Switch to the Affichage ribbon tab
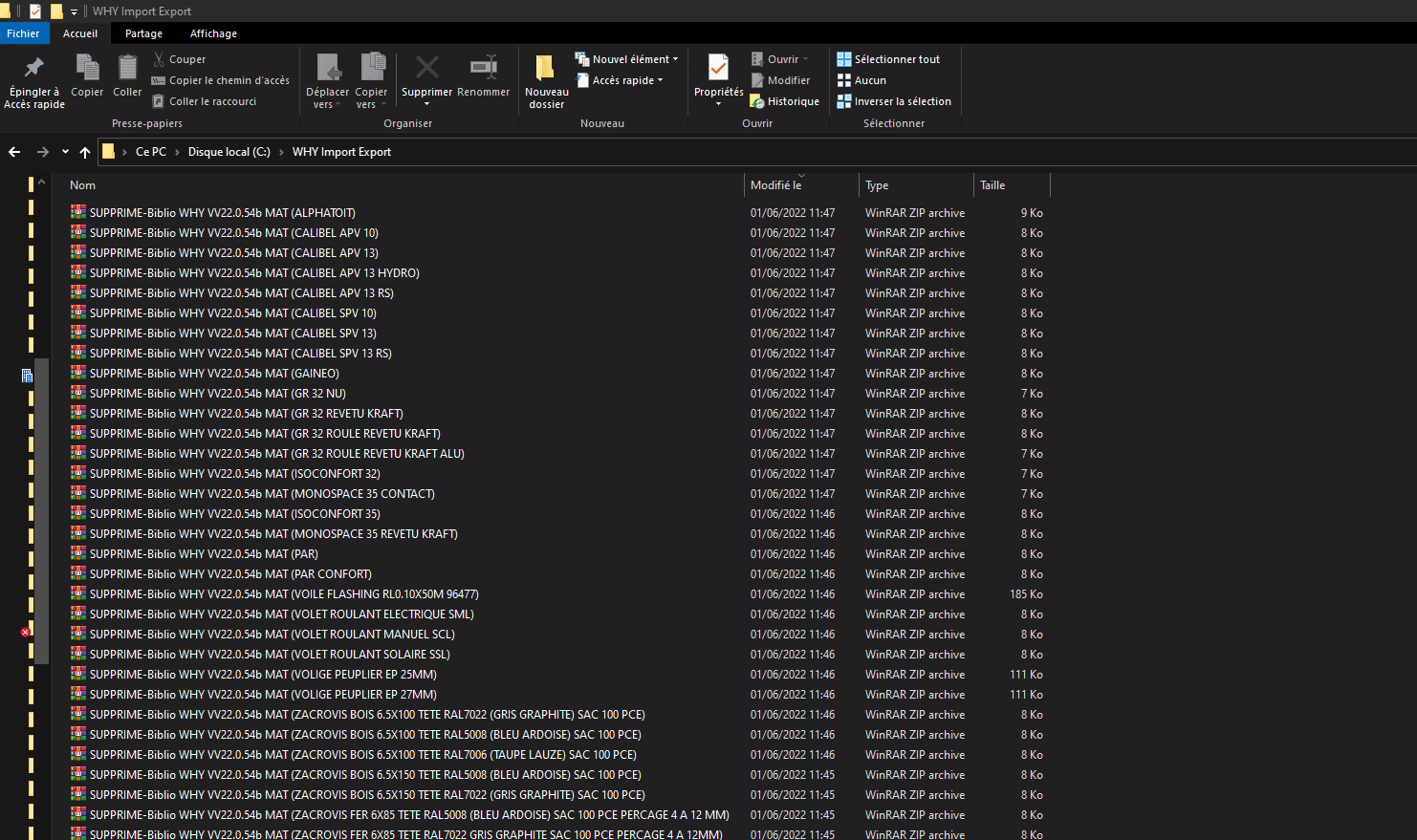Viewport: 1417px width, 840px height. tap(213, 33)
